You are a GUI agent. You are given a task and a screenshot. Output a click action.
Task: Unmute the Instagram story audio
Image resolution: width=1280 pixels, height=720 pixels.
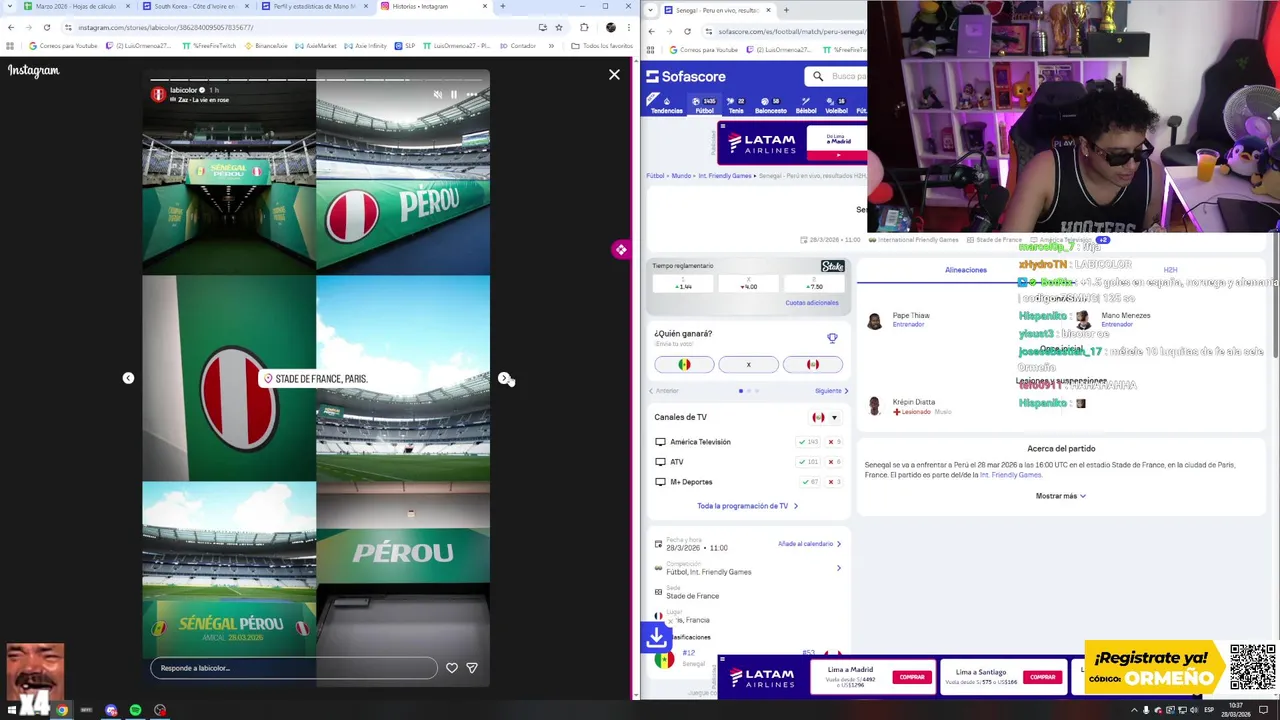[437, 95]
